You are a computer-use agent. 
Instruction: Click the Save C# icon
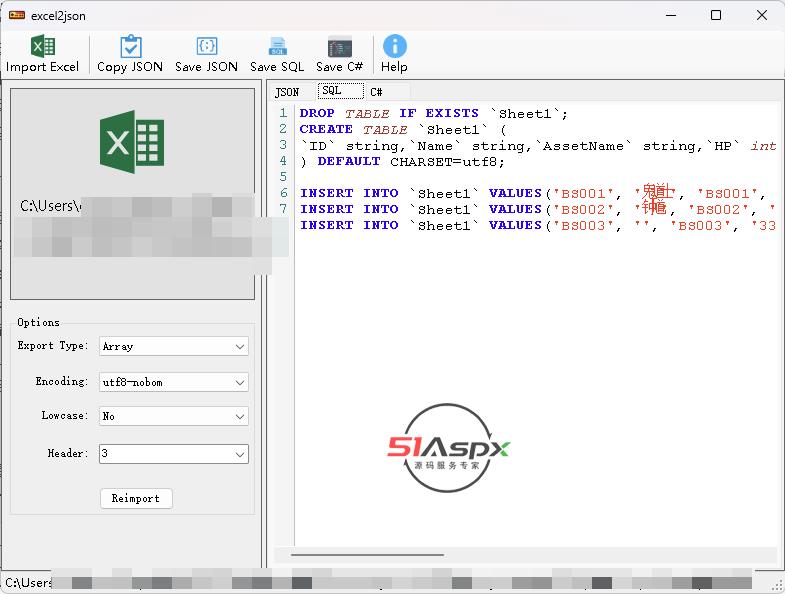[339, 47]
